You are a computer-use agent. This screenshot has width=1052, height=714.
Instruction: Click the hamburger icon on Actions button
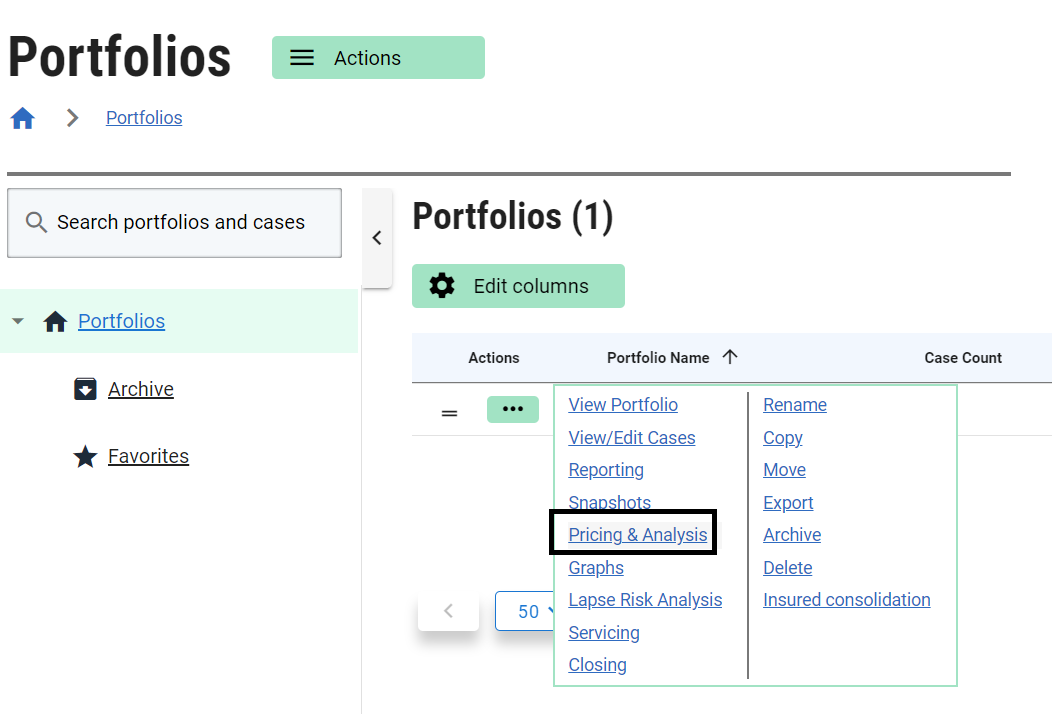[302, 58]
